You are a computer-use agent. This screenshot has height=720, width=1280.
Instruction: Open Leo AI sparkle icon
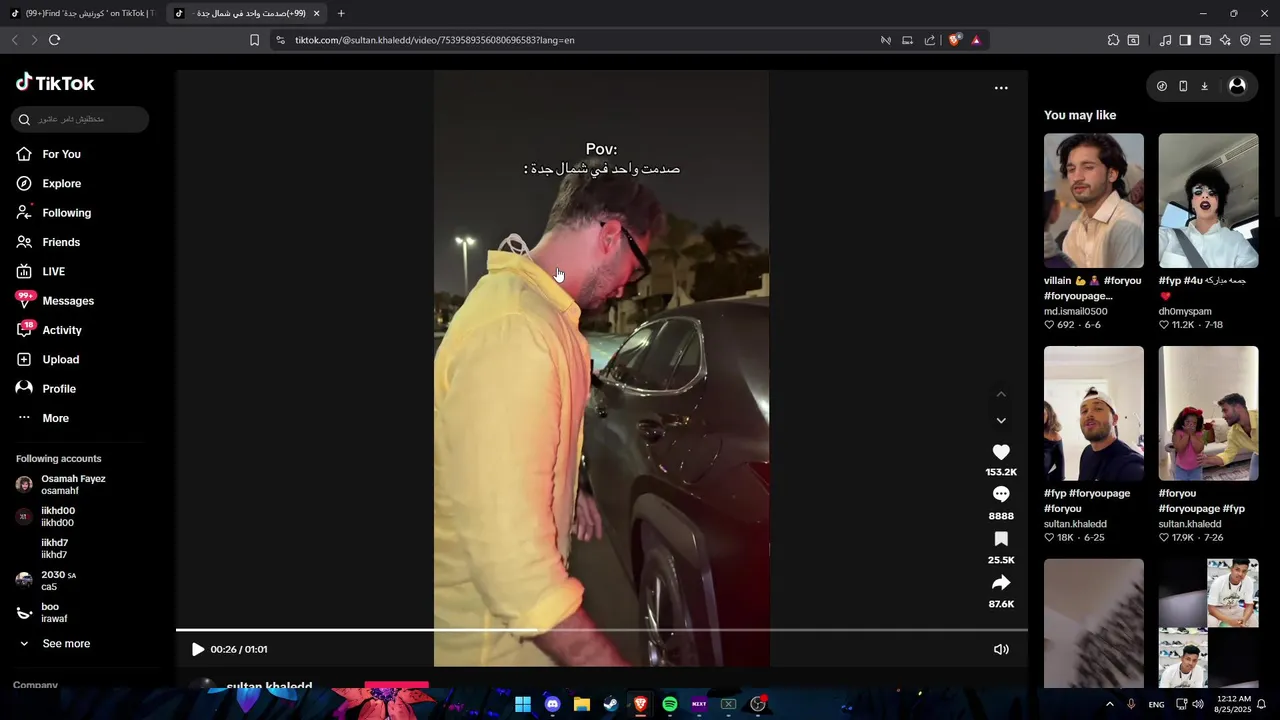tap(1225, 40)
